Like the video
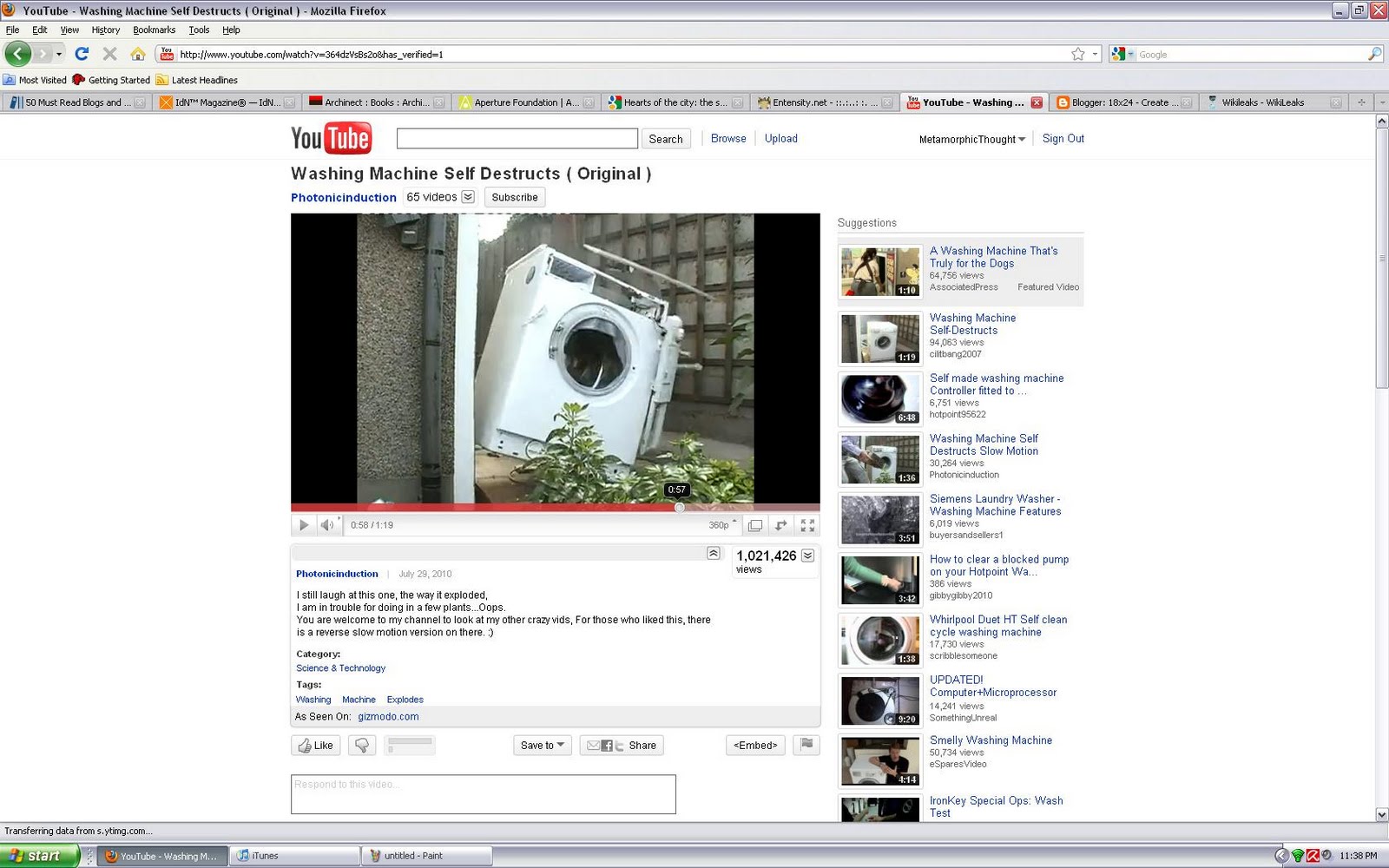The height and width of the screenshot is (868, 1389). pyautogui.click(x=315, y=746)
